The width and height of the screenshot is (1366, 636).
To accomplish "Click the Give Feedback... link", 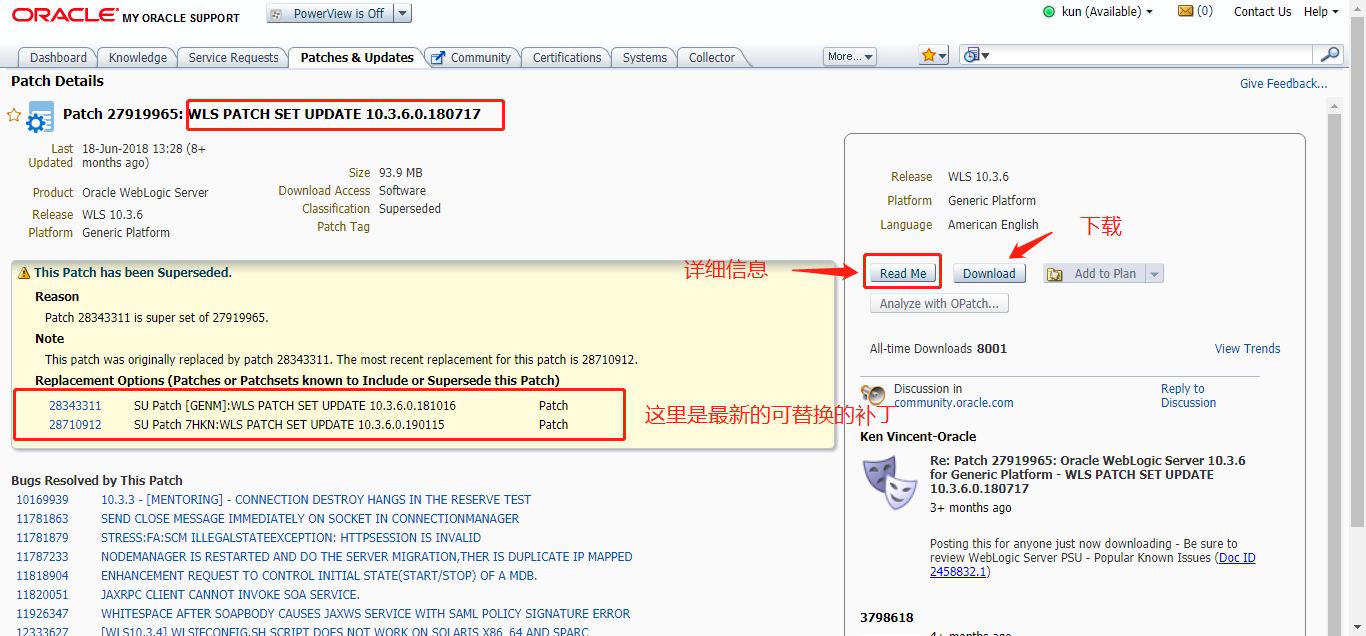I will coord(1284,84).
